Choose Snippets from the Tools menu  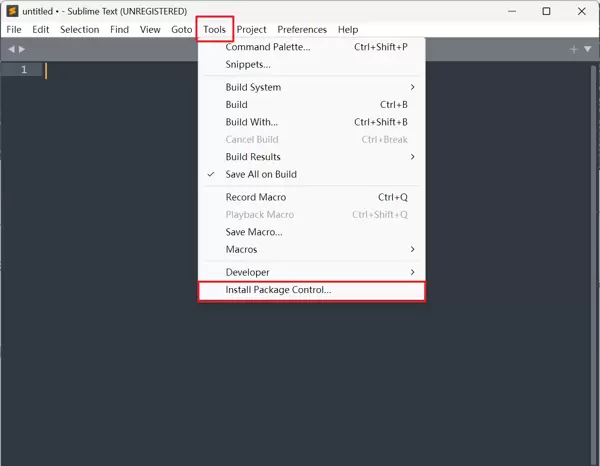(x=248, y=64)
